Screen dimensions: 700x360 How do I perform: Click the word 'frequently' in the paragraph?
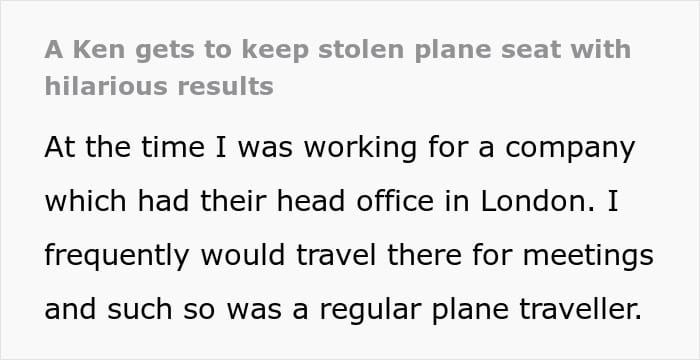pos(117,256)
